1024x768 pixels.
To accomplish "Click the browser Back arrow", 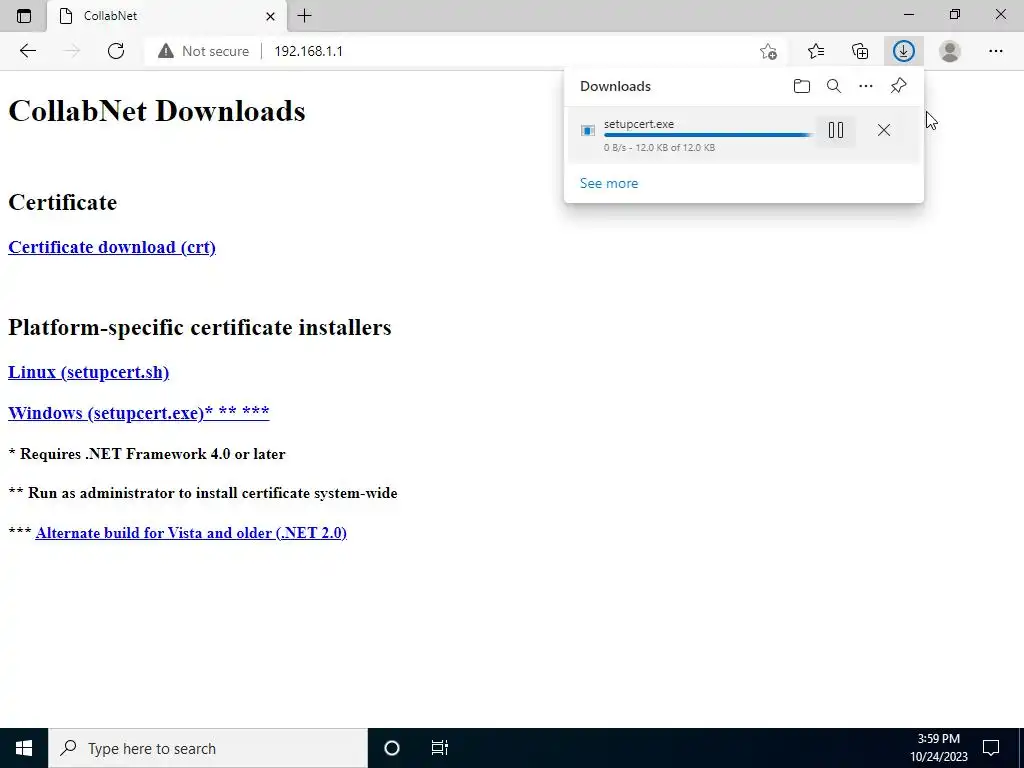I will (x=27, y=51).
